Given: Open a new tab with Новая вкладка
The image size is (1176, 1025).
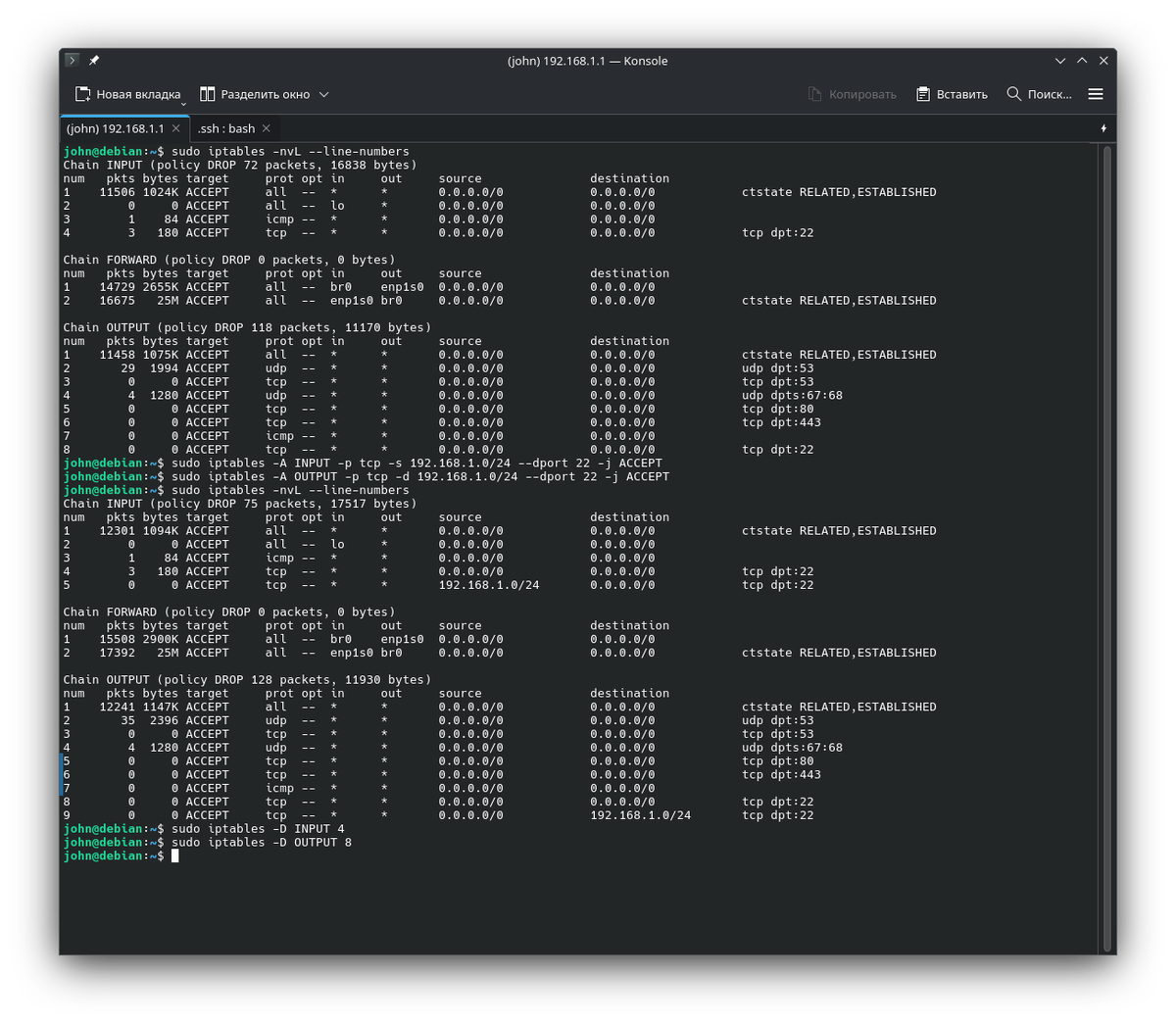Looking at the screenshot, I should (x=127, y=94).
